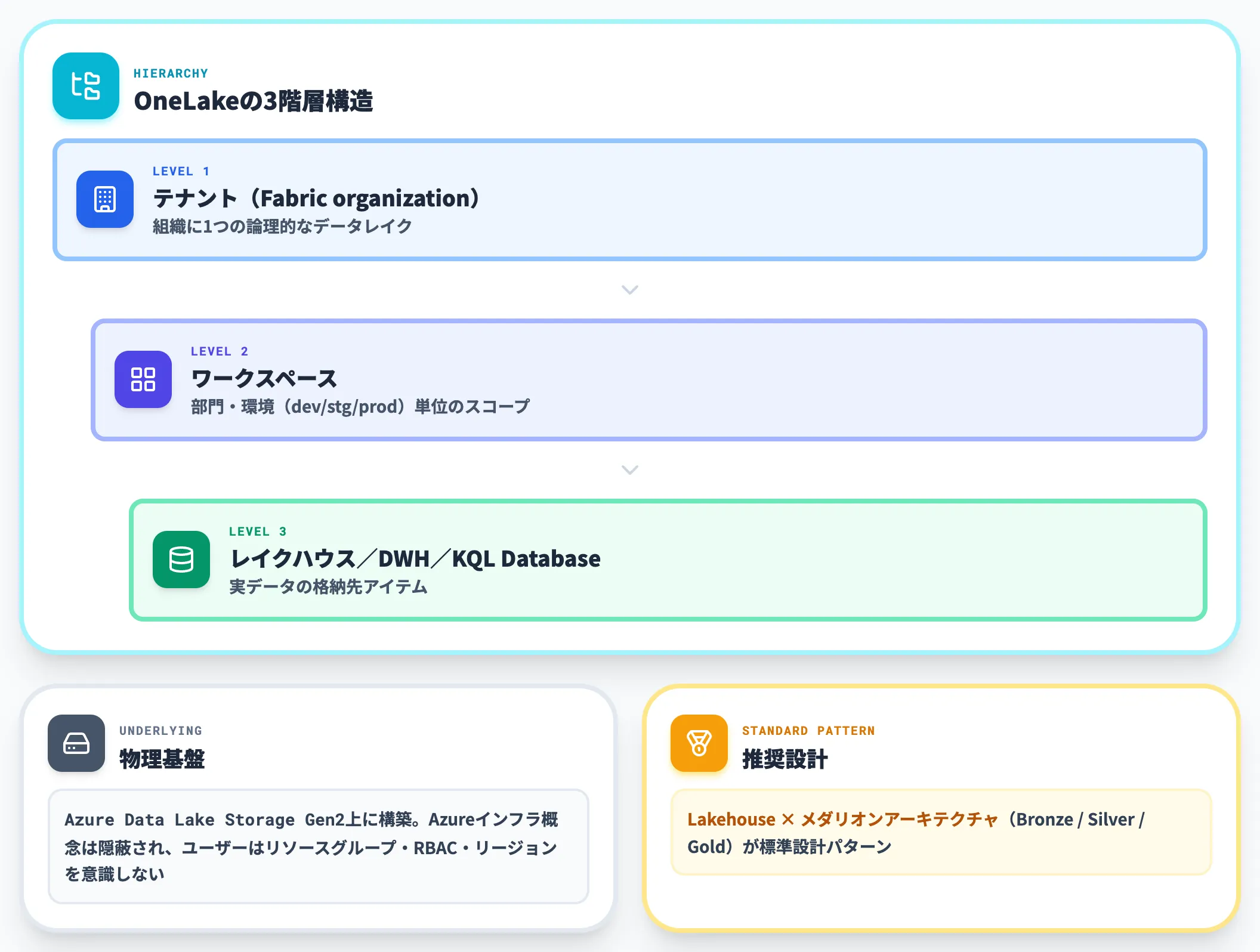Click the Azure Data Lake Storage Gen2 description box
Screen dimensions: 1260x952
319,846
